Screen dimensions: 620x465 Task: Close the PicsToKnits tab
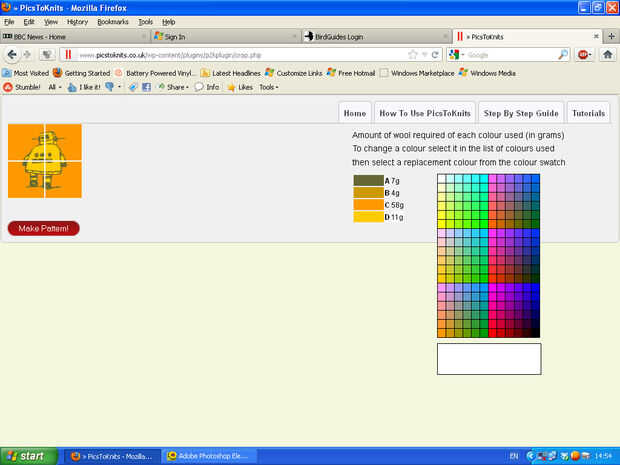(596, 36)
